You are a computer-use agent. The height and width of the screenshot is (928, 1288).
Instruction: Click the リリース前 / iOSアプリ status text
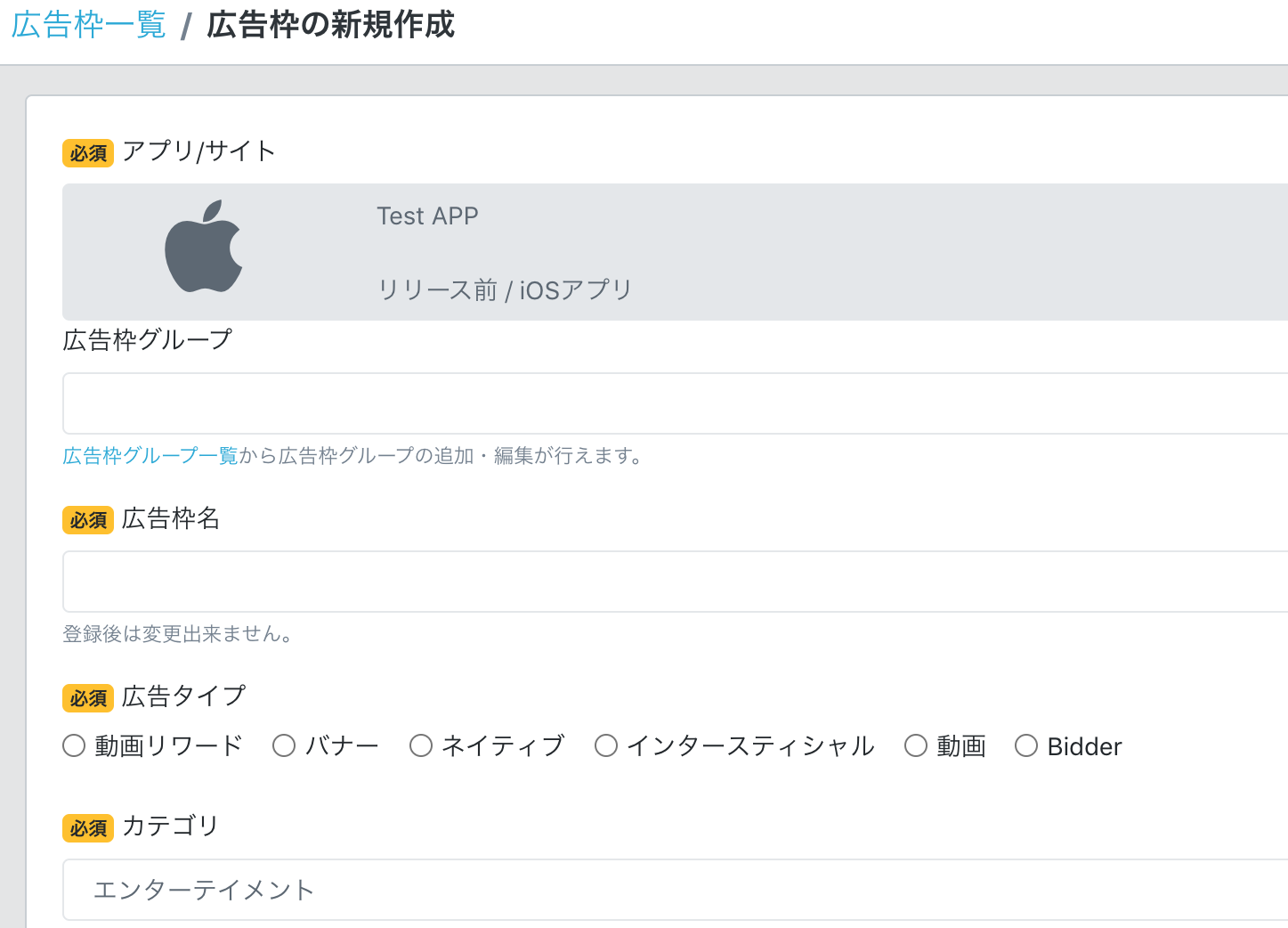(x=504, y=289)
